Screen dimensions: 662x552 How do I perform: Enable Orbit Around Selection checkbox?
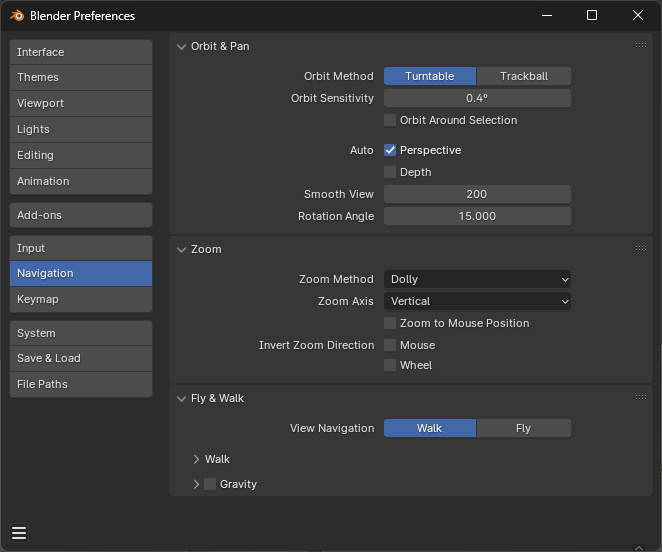tap(390, 120)
